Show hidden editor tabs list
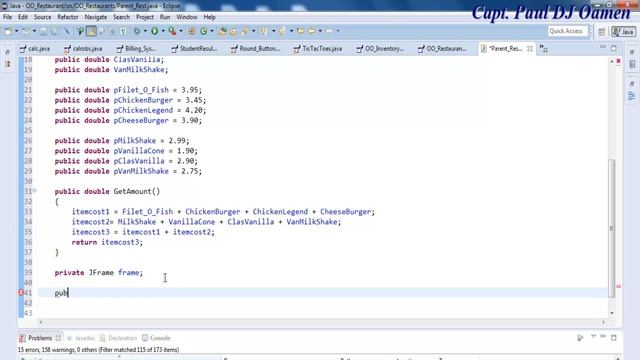 coord(543,49)
